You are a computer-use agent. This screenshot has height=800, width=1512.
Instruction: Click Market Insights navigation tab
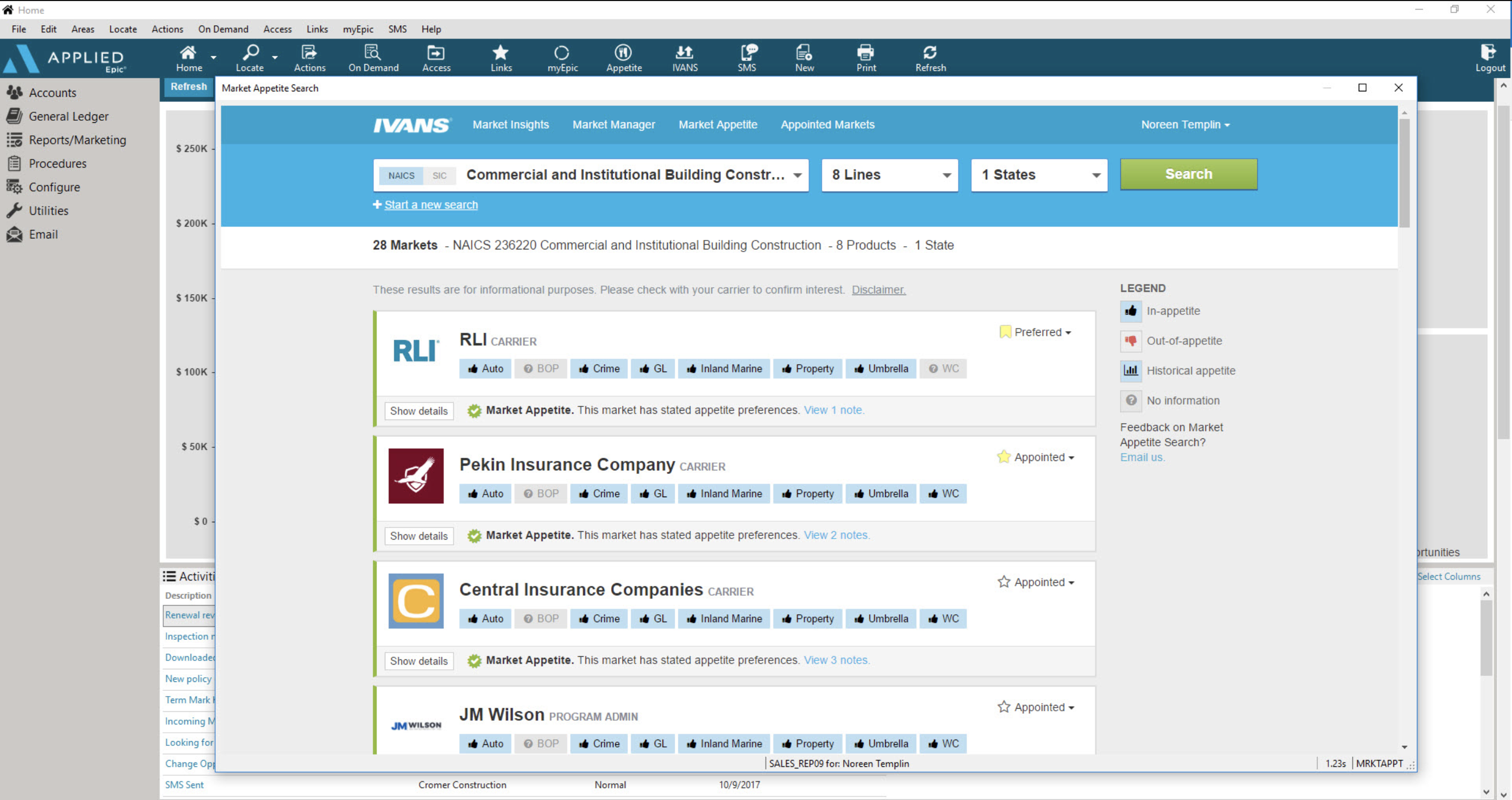(510, 124)
